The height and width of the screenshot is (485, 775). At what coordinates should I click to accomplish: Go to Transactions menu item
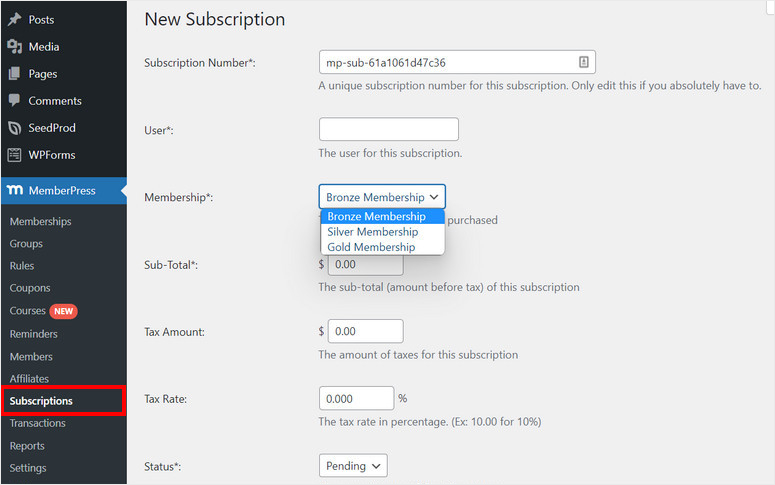pyautogui.click(x=37, y=424)
